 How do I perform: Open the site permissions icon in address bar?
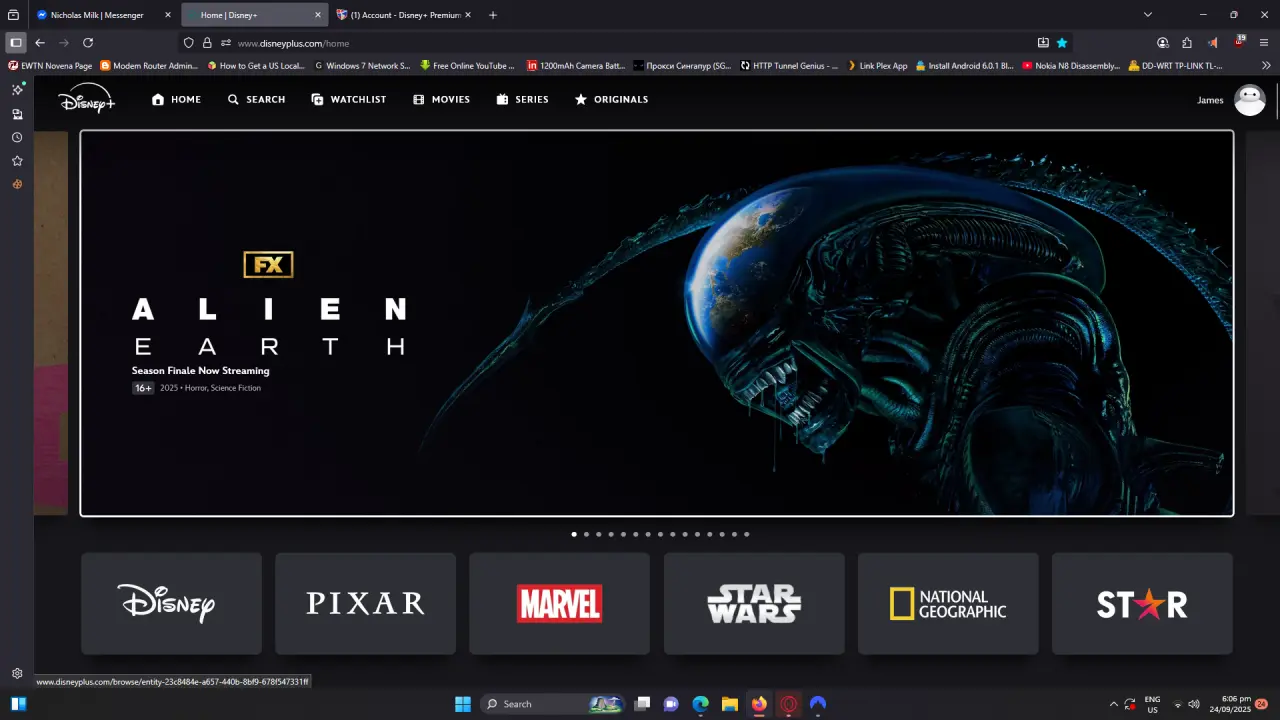point(226,43)
